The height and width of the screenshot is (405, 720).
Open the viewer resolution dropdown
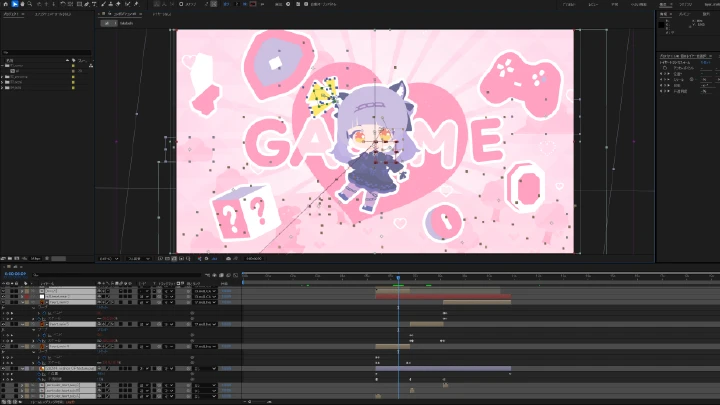138,259
